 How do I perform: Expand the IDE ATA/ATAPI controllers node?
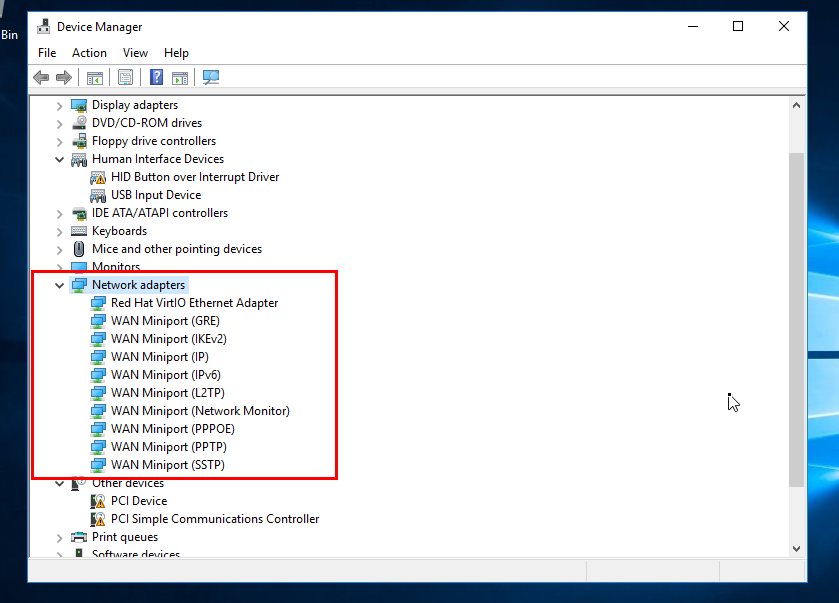pyautogui.click(x=59, y=214)
